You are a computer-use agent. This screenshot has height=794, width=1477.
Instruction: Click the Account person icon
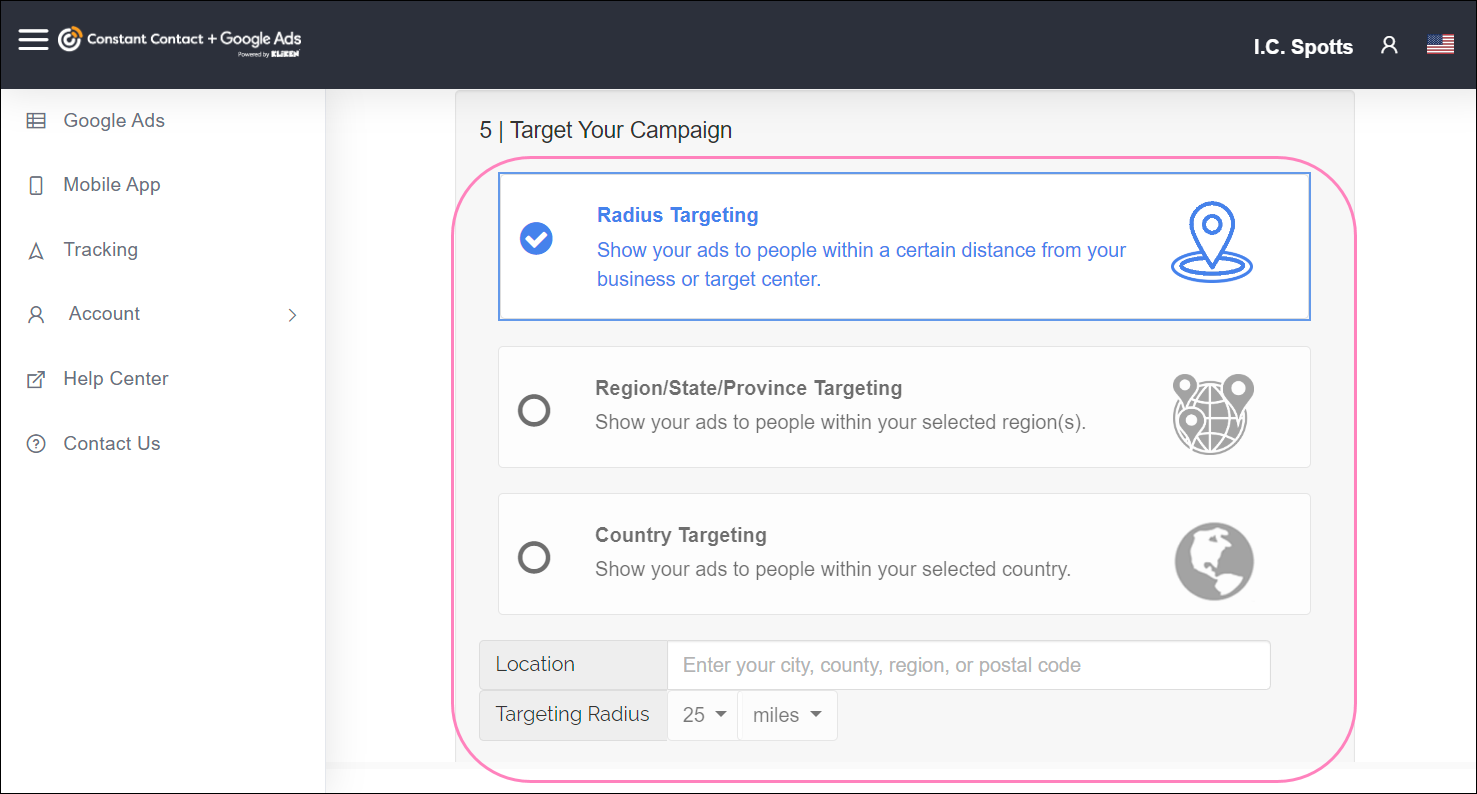36,315
